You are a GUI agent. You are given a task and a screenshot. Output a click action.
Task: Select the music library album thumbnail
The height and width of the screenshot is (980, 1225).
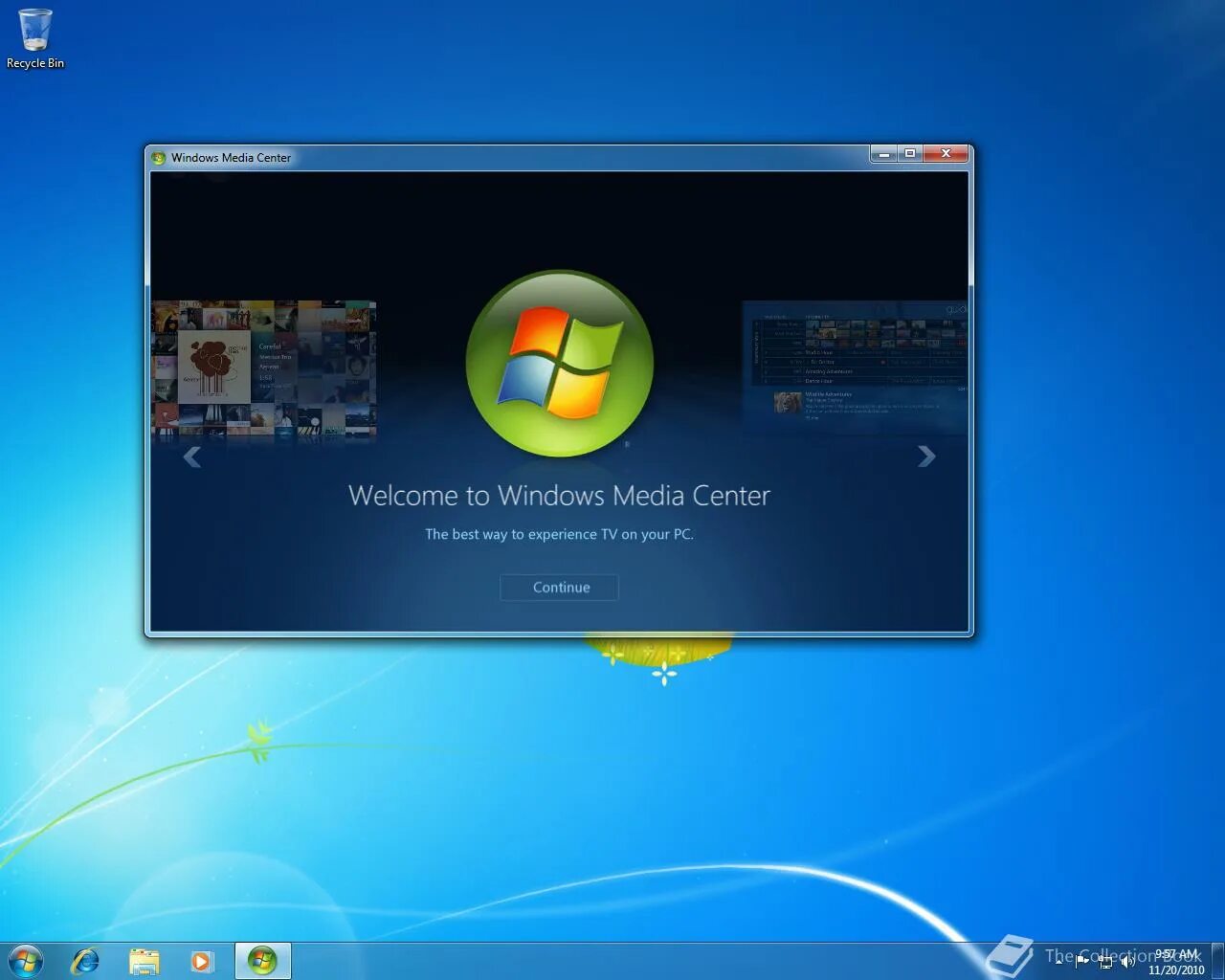pos(263,371)
